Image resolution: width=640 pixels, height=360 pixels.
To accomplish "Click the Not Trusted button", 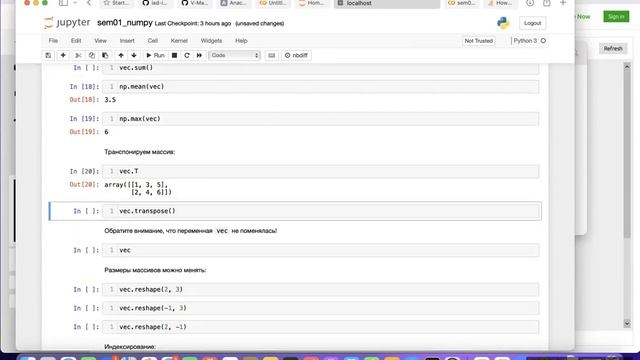I will point(479,41).
